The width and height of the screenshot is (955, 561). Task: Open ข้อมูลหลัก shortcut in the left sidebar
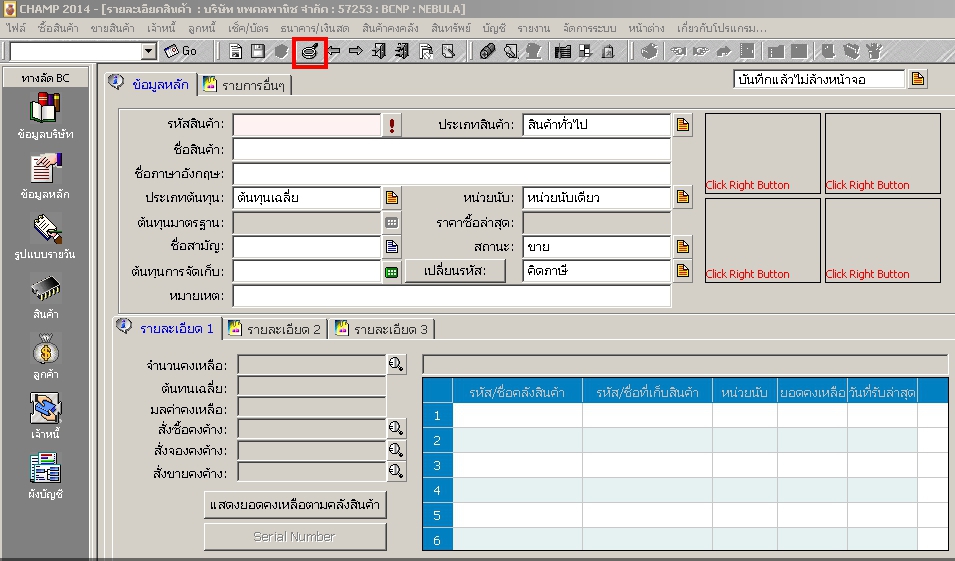pyautogui.click(x=45, y=176)
